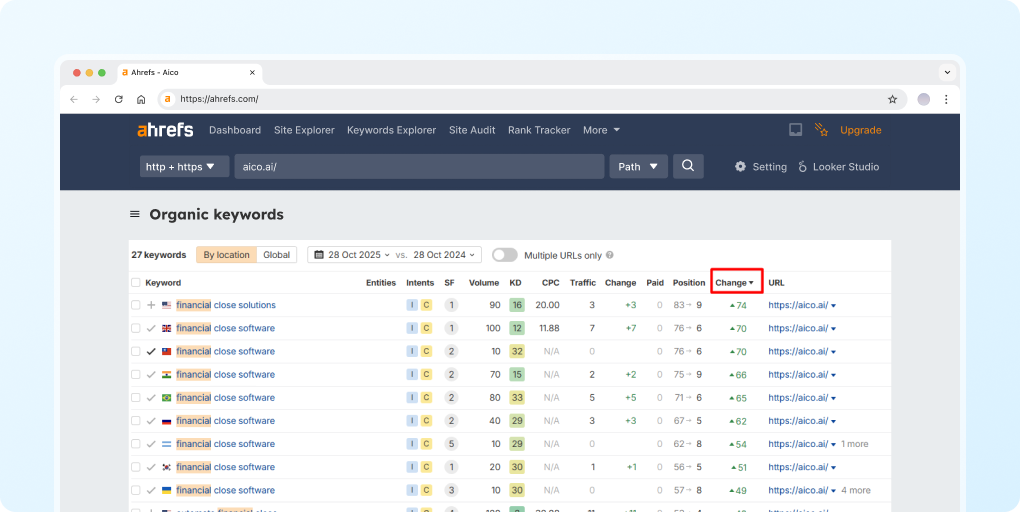Open the http + https protocol dropdown
1020x512 pixels.
pyautogui.click(x=185, y=167)
